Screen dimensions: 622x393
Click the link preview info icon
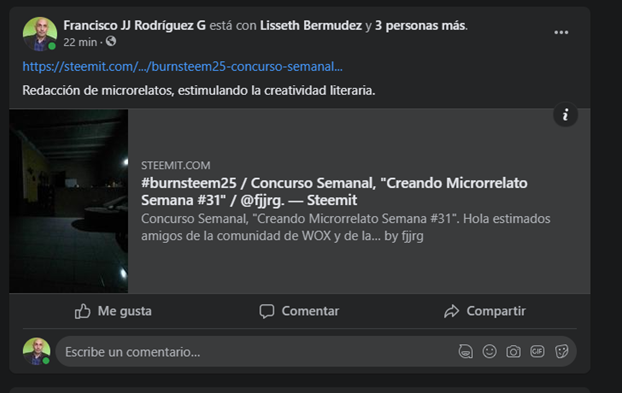[x=565, y=115]
